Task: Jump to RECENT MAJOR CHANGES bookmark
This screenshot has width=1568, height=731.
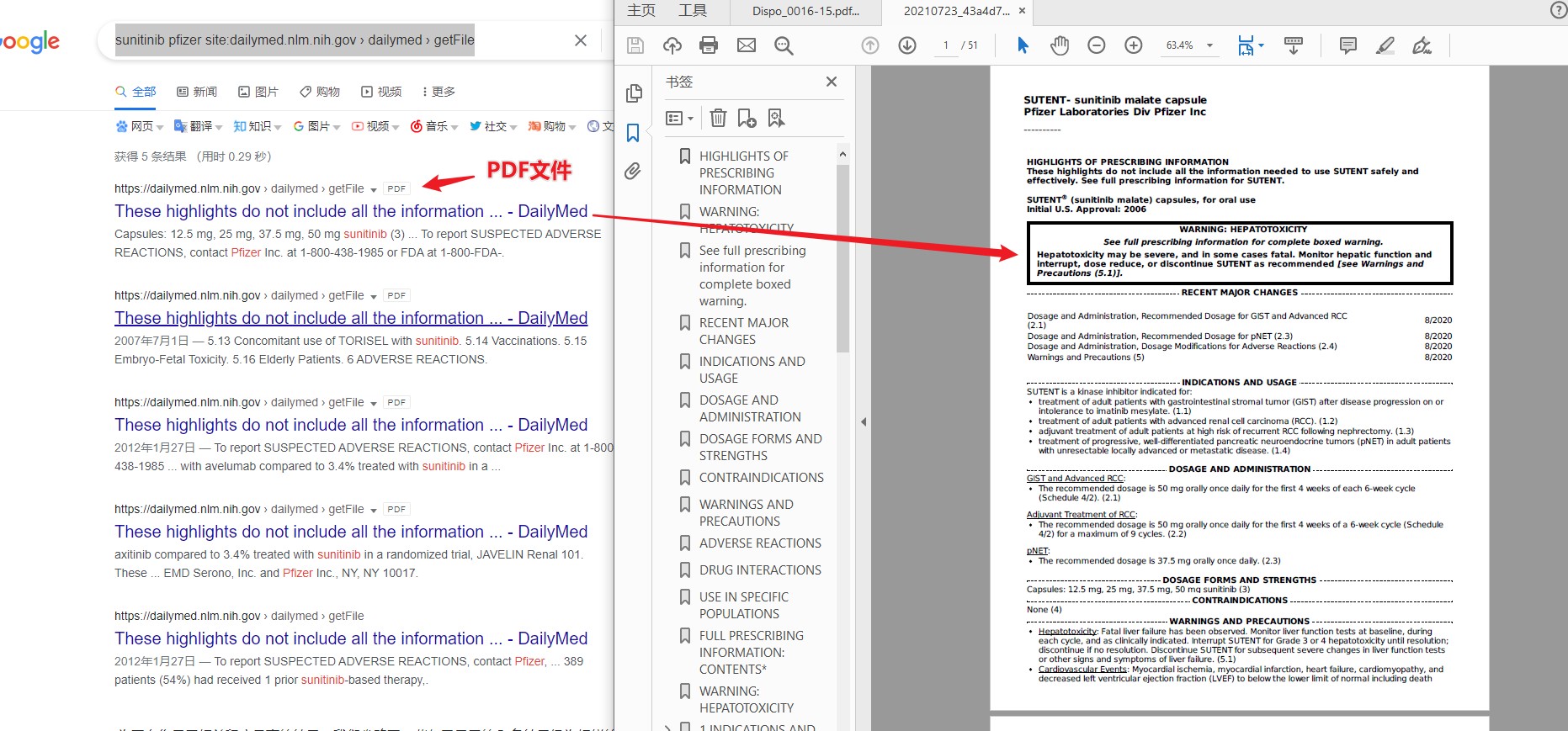Action: [743, 331]
